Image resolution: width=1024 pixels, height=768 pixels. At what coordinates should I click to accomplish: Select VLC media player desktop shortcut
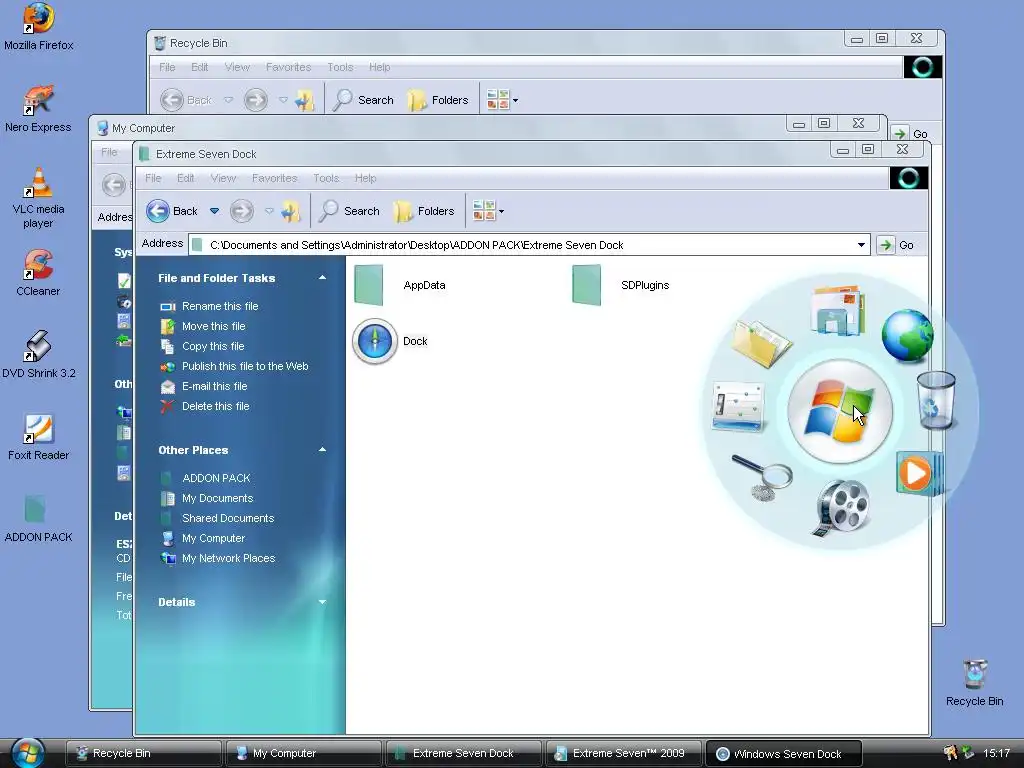[x=39, y=198]
